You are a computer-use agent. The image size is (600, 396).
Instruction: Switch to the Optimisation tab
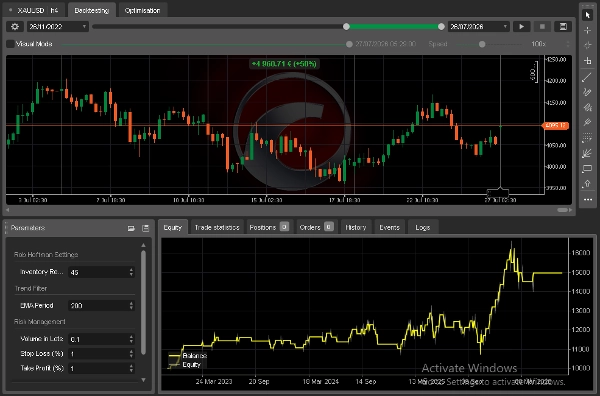[142, 10]
